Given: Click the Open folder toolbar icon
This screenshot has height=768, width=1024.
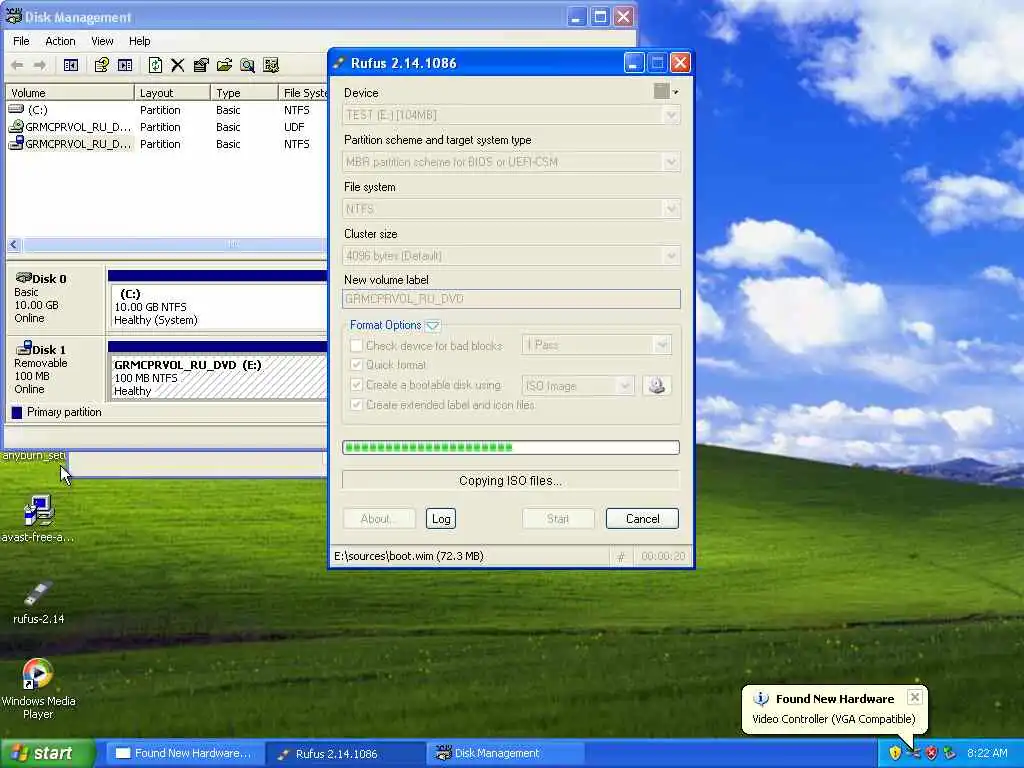Looking at the screenshot, I should coord(224,65).
